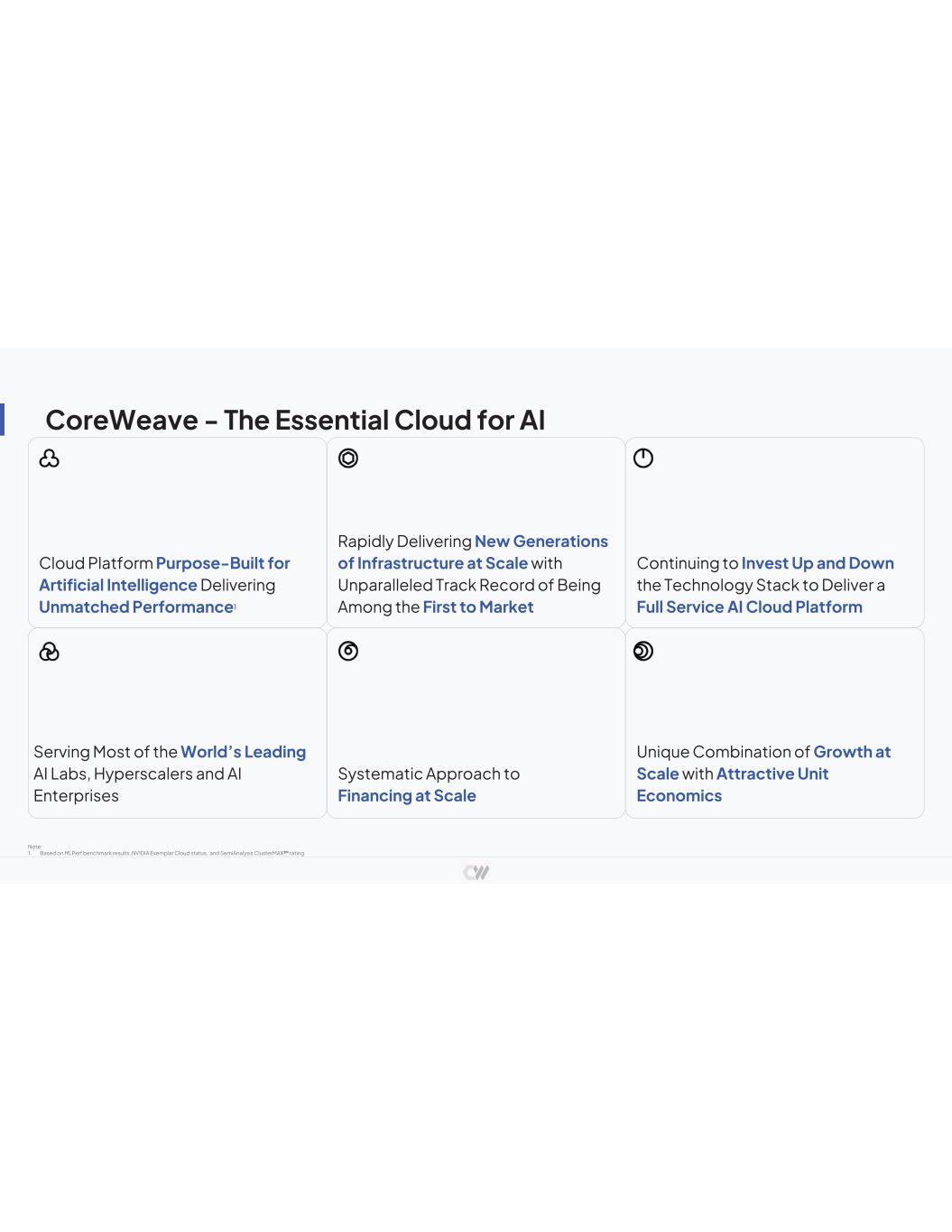952x1232 pixels.
Task: Click 'First to Market' highlighted text
Action: point(478,607)
